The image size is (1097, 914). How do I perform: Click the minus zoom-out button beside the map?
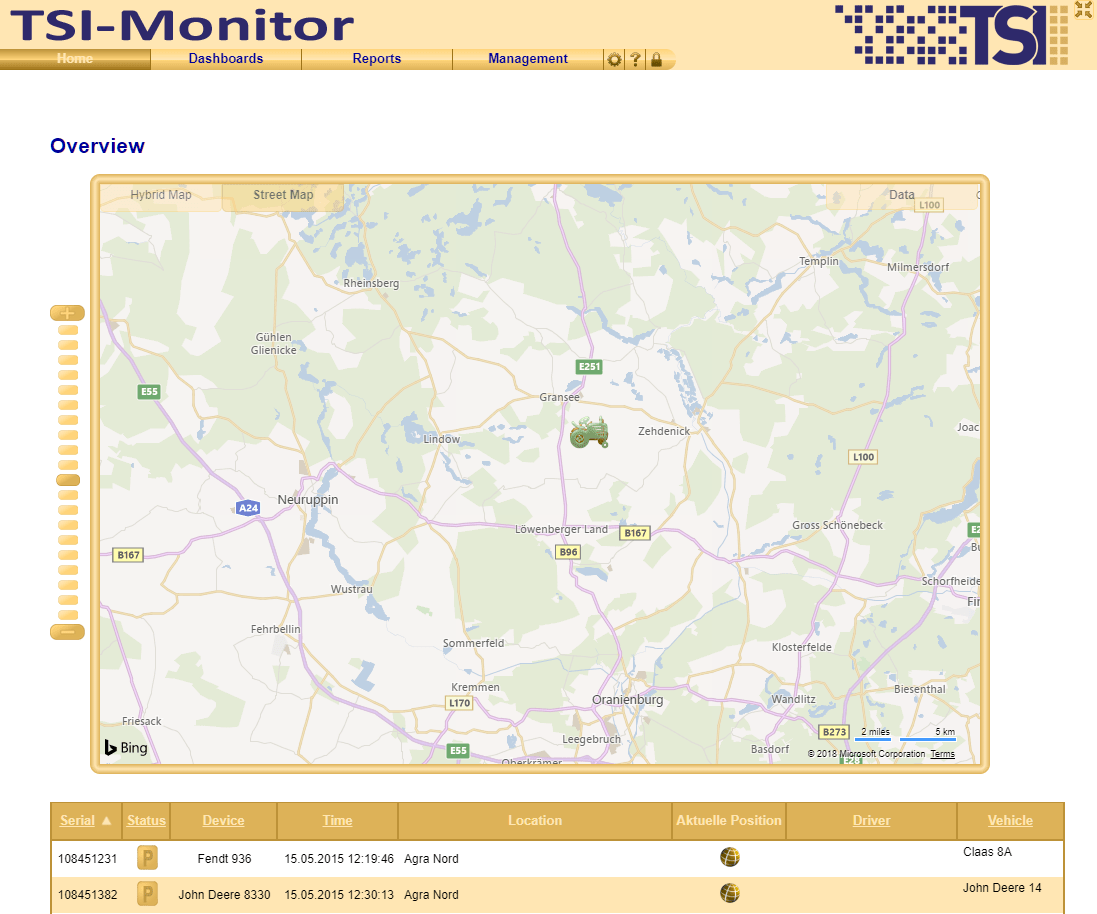point(67,632)
